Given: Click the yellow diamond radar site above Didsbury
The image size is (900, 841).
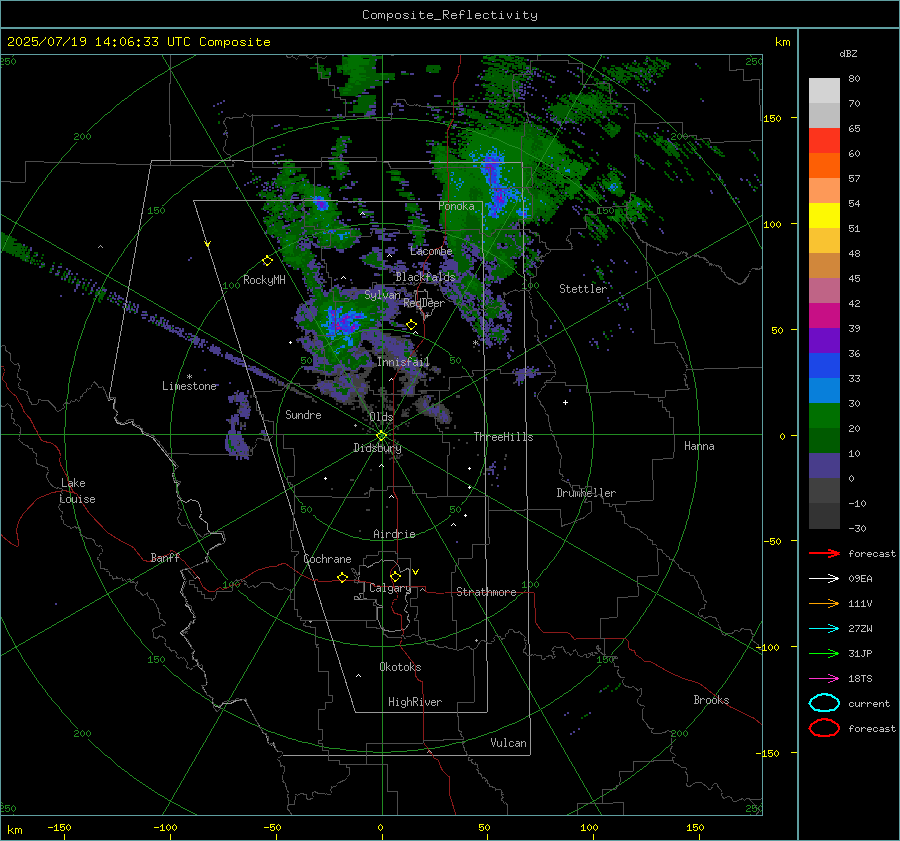Looking at the screenshot, I should tap(381, 436).
